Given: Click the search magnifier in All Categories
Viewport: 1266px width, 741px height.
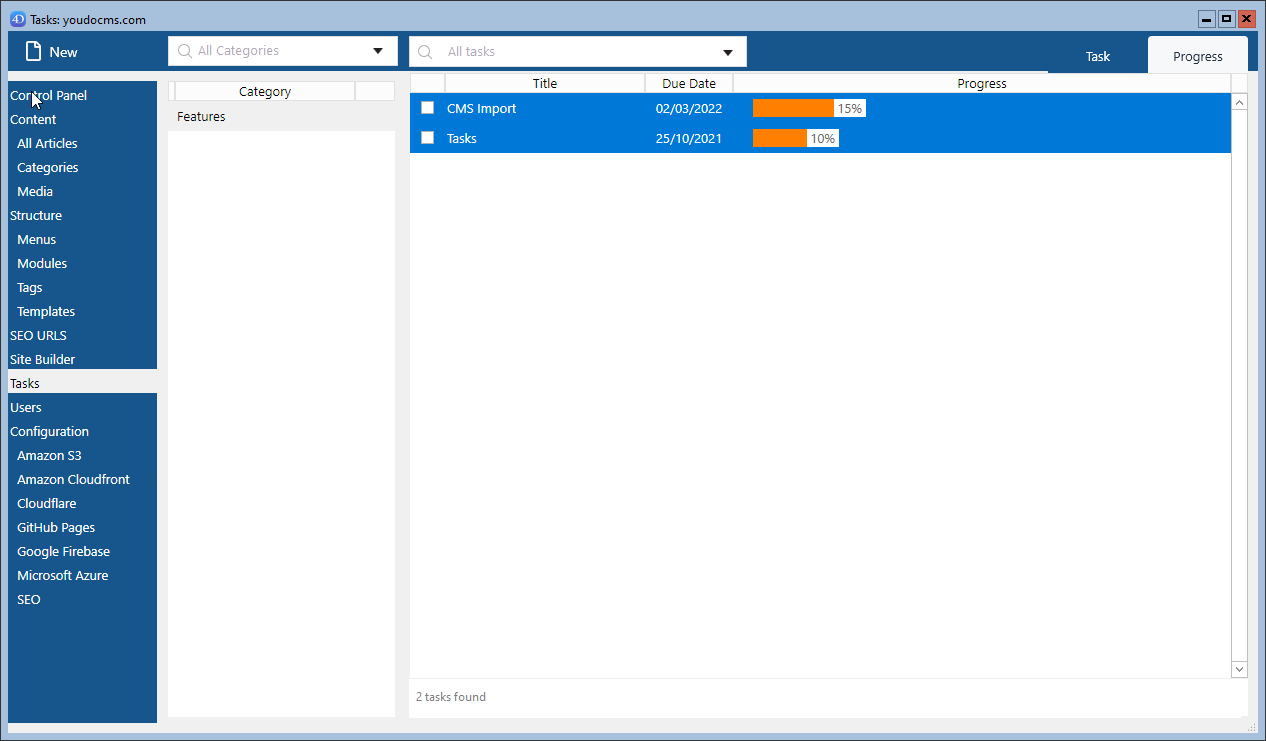Looking at the screenshot, I should click(184, 51).
